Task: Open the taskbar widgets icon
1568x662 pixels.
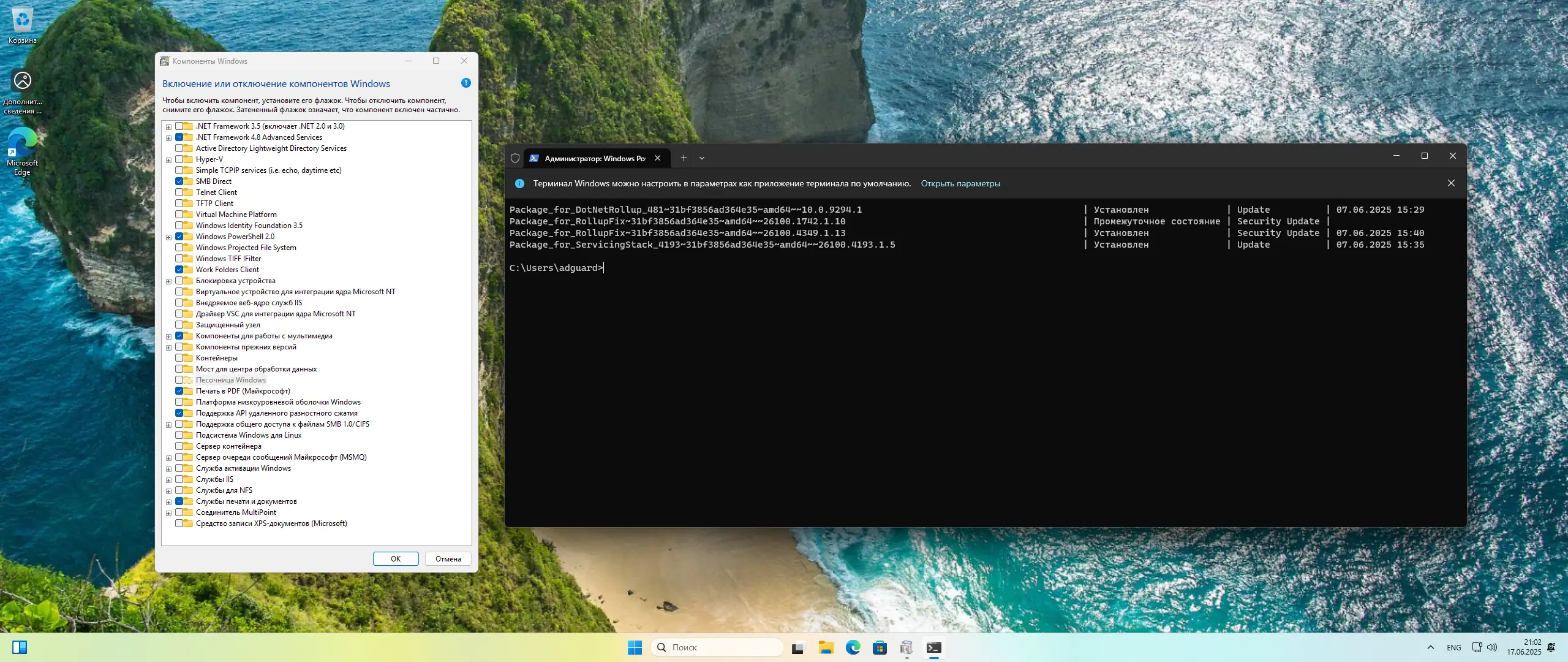Action: pos(20,647)
